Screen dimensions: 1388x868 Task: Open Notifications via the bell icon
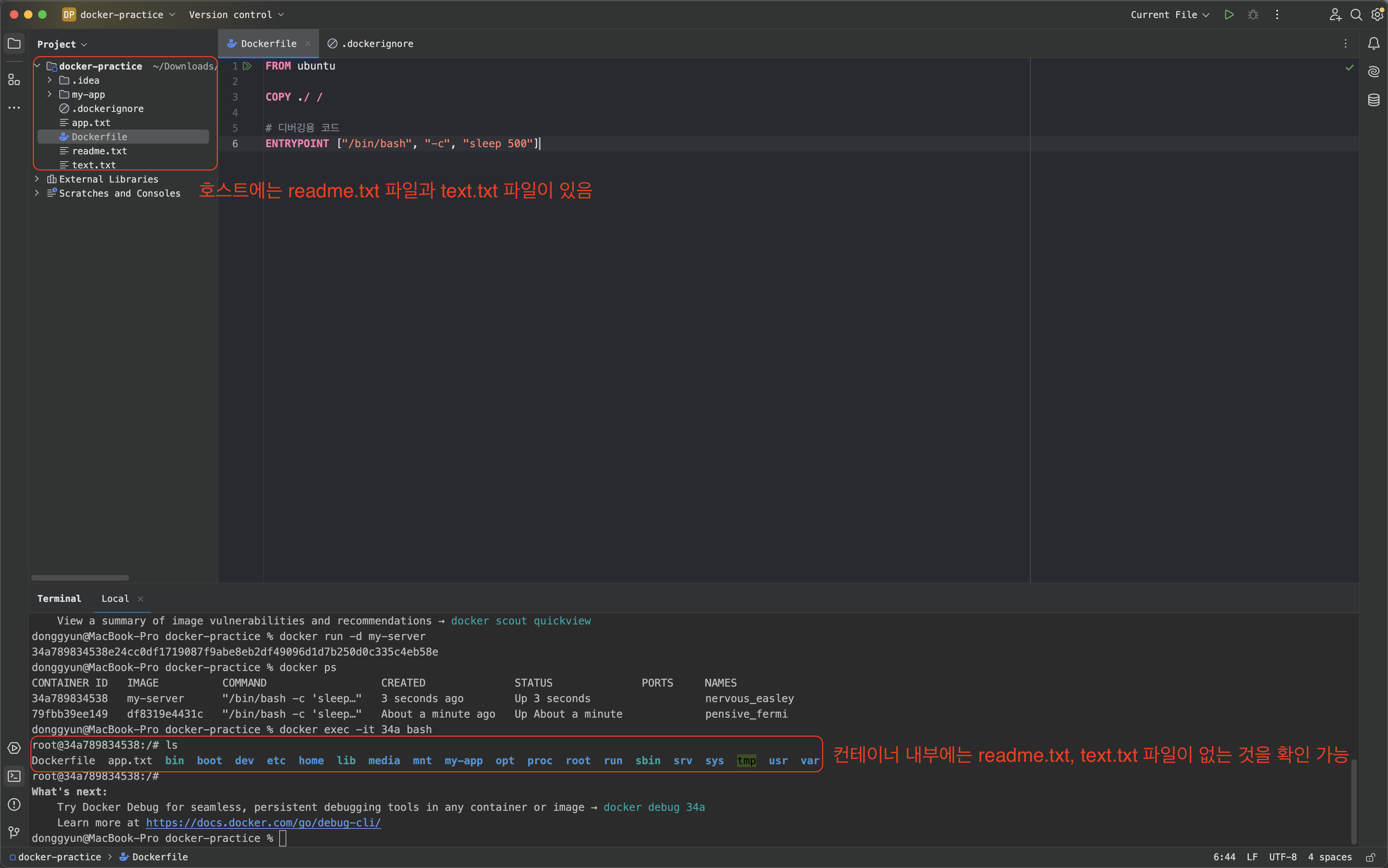coord(1374,43)
